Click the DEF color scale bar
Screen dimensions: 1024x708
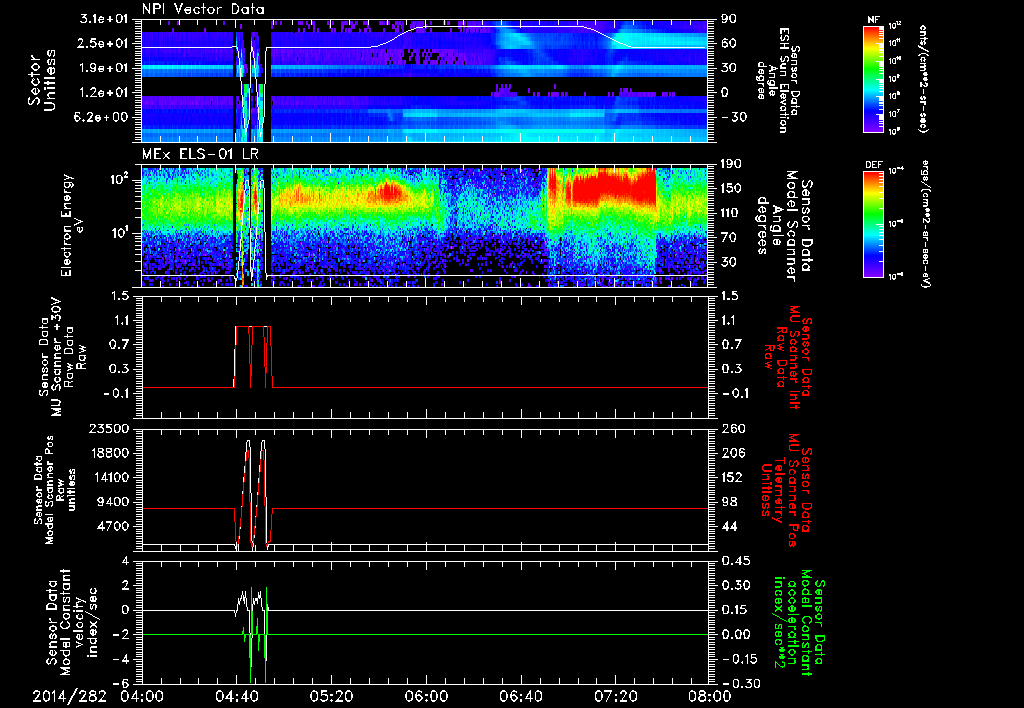[x=873, y=224]
